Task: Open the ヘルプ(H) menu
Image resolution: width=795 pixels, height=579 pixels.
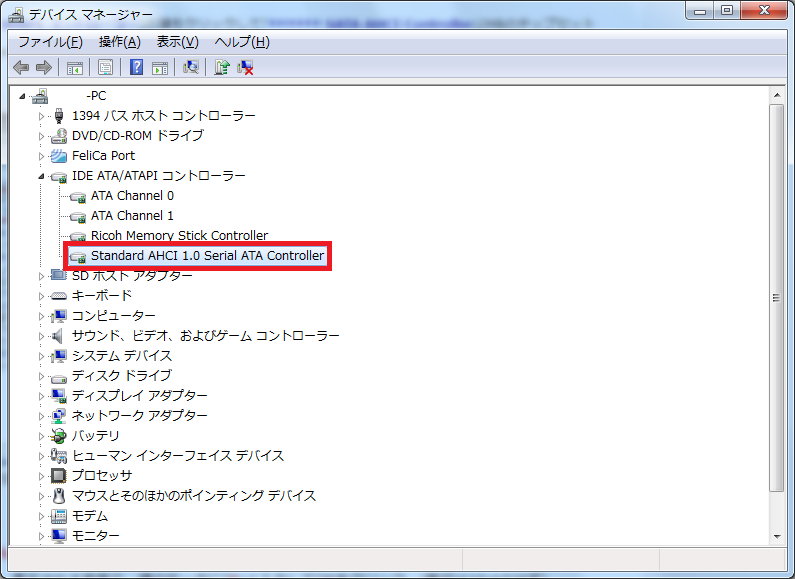Action: tap(242, 42)
